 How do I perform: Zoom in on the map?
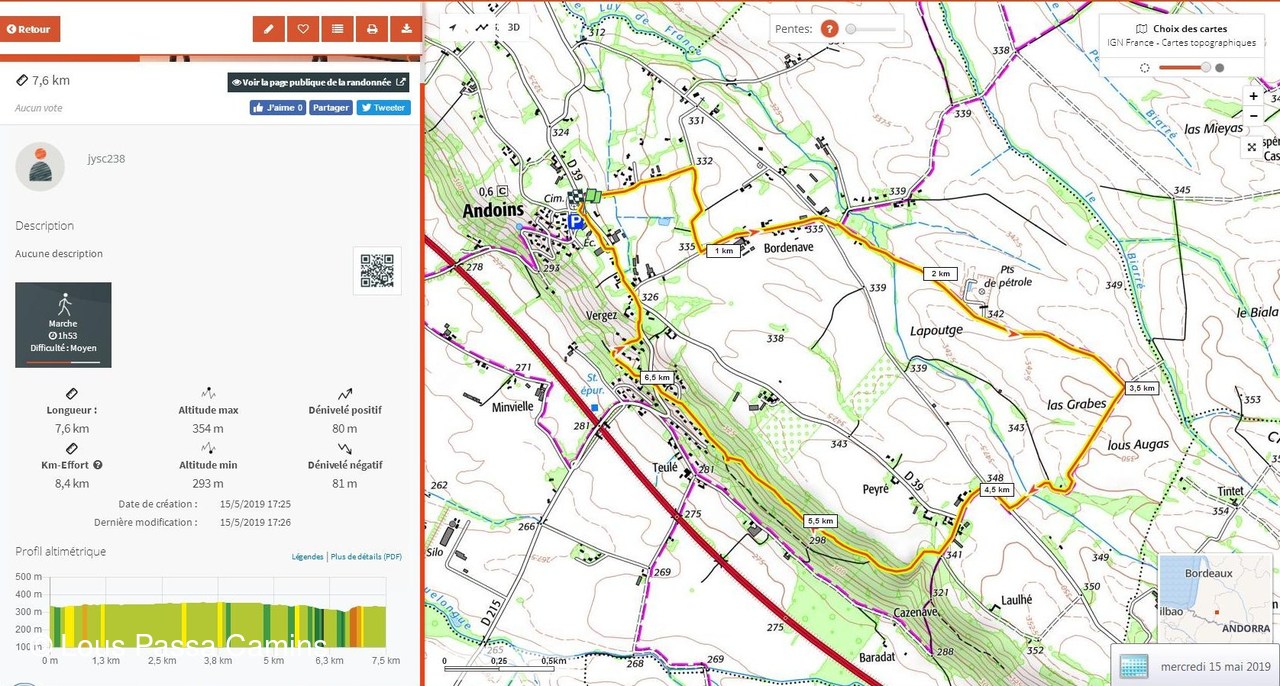pos(1253,96)
